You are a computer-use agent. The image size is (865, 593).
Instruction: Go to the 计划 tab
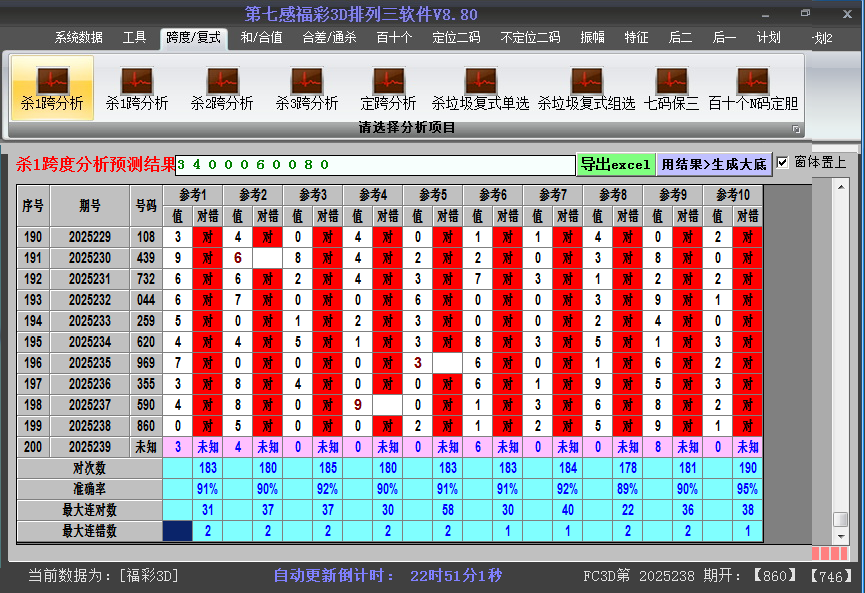(768, 38)
